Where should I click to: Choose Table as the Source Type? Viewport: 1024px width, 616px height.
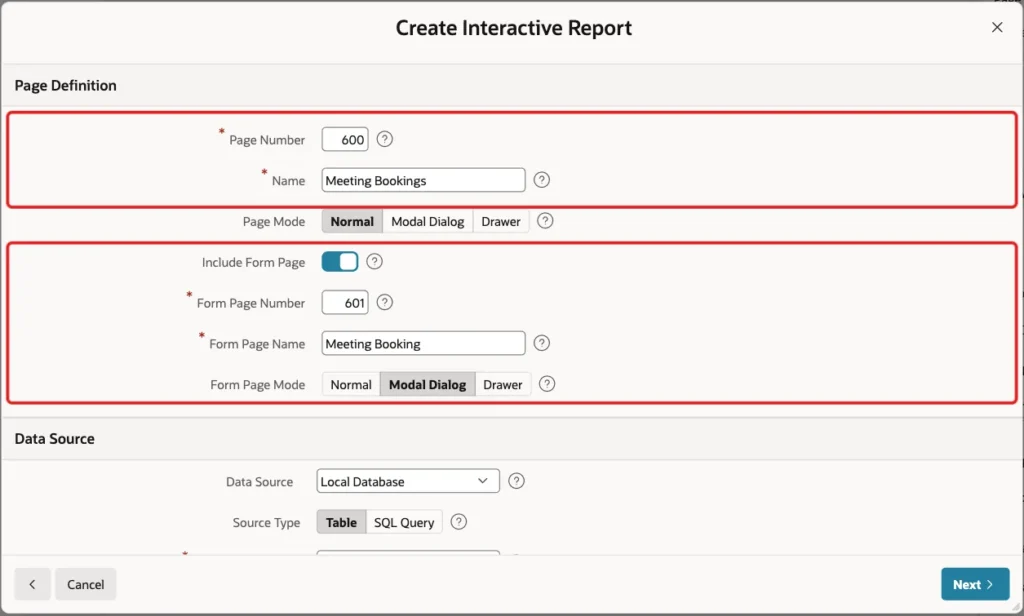(341, 523)
